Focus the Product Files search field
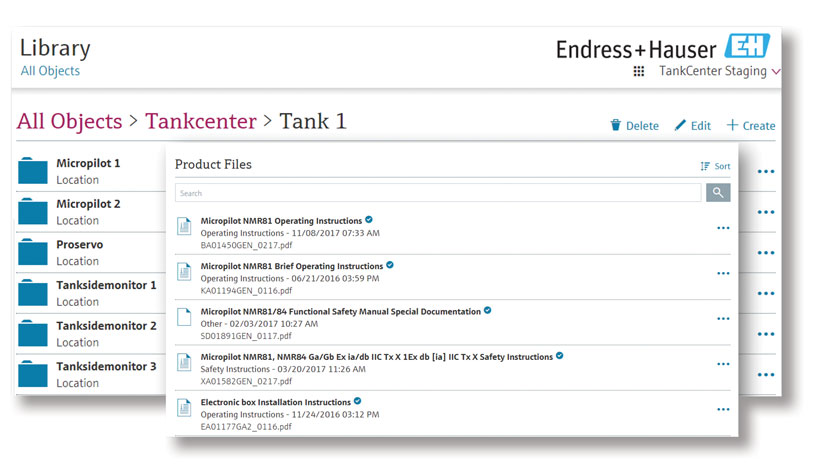 pyautogui.click(x=438, y=193)
